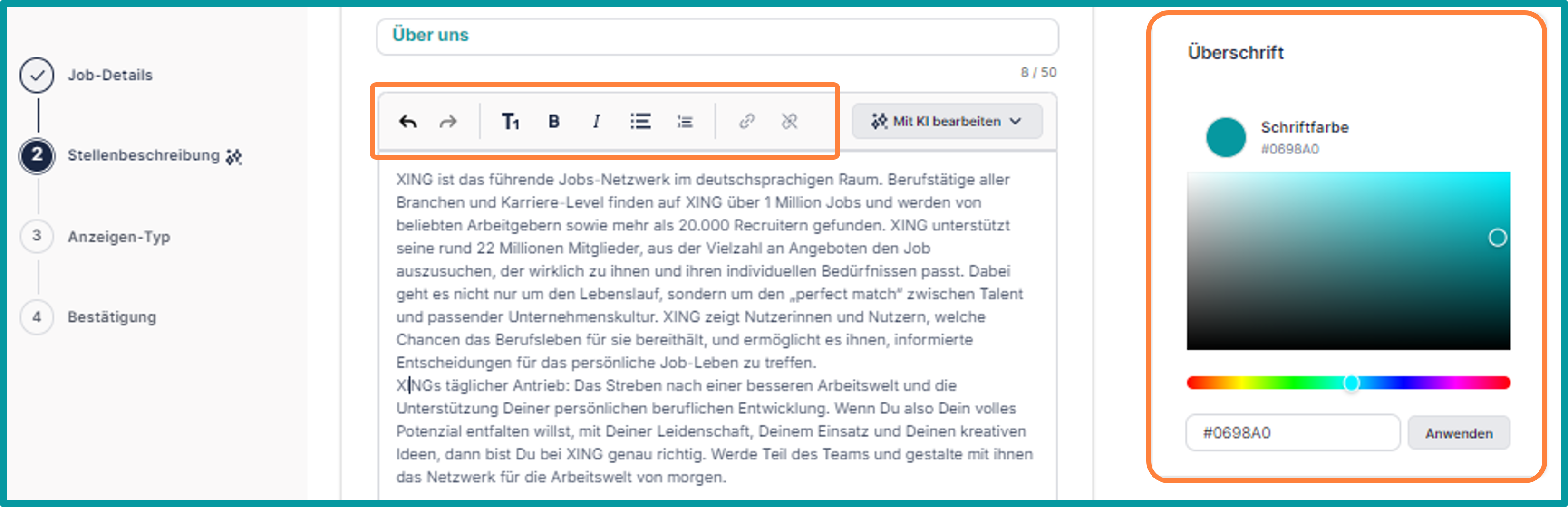Select the text size (T1) formatting icon
1568x507 pixels.
(x=510, y=121)
